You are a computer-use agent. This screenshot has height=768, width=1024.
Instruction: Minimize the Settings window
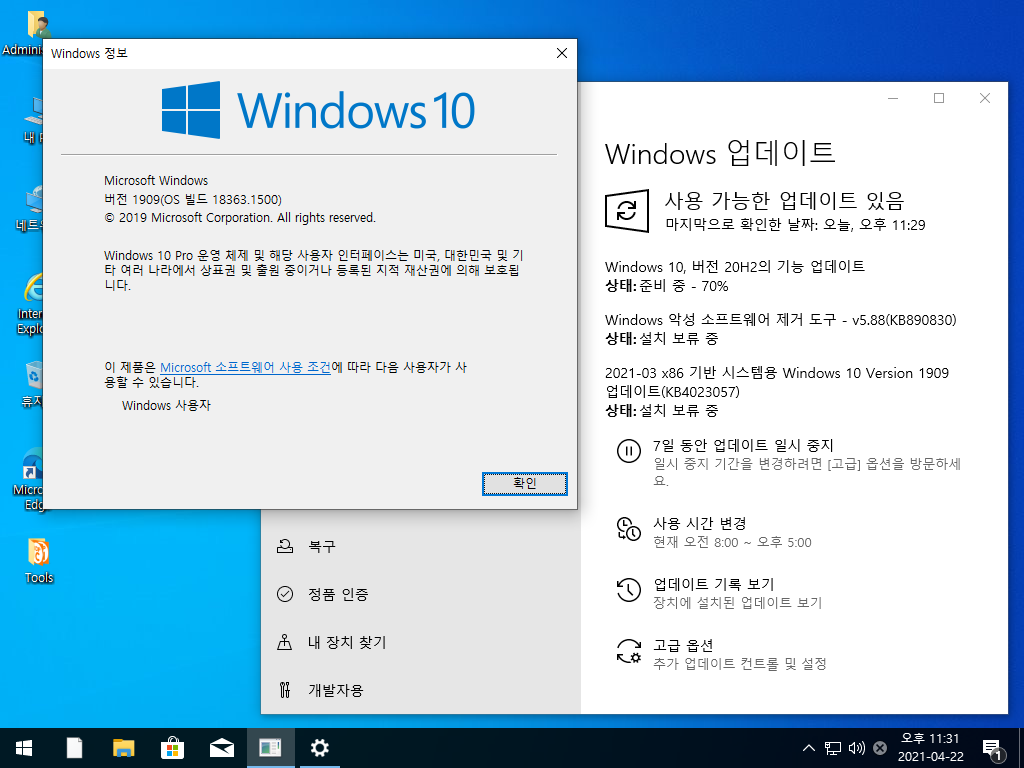click(x=893, y=98)
